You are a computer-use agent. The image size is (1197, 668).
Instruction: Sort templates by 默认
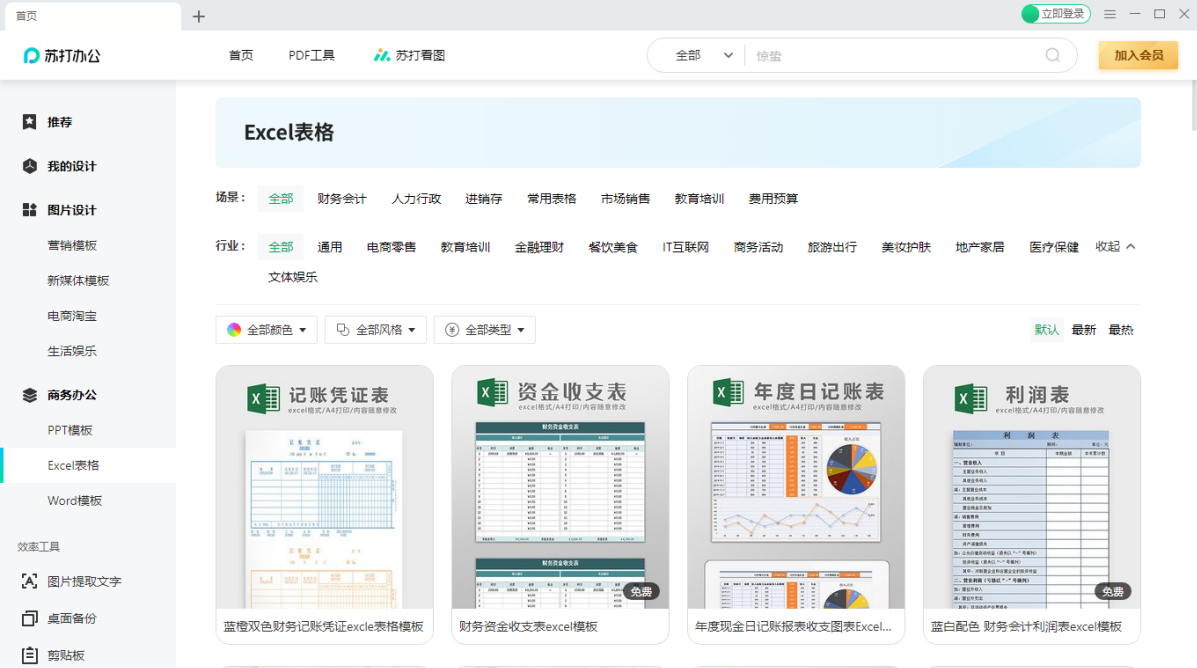pyautogui.click(x=1047, y=330)
